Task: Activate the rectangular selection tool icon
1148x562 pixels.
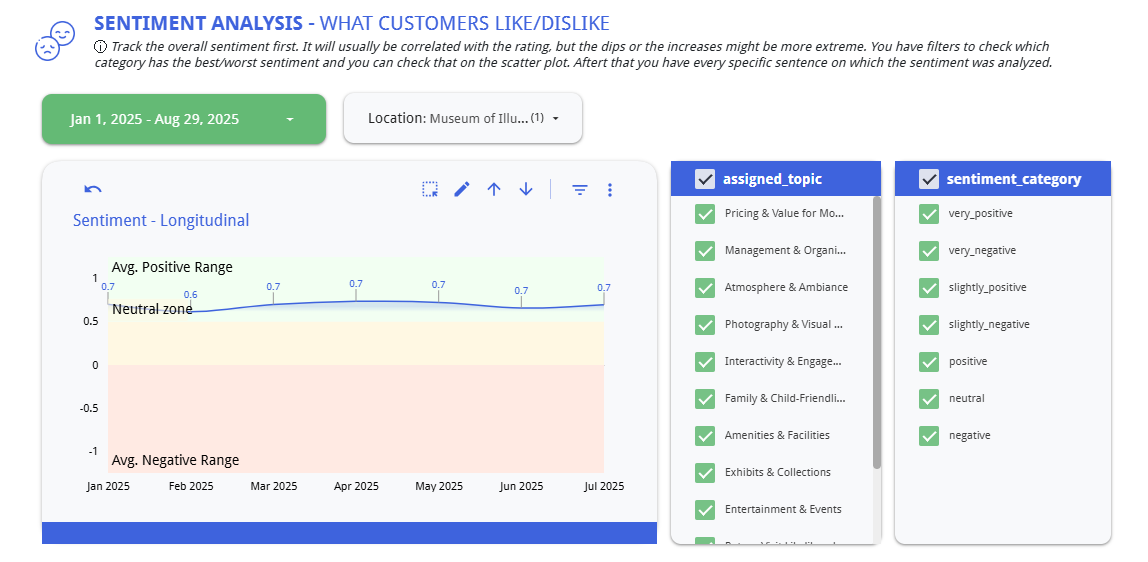Action: point(430,189)
